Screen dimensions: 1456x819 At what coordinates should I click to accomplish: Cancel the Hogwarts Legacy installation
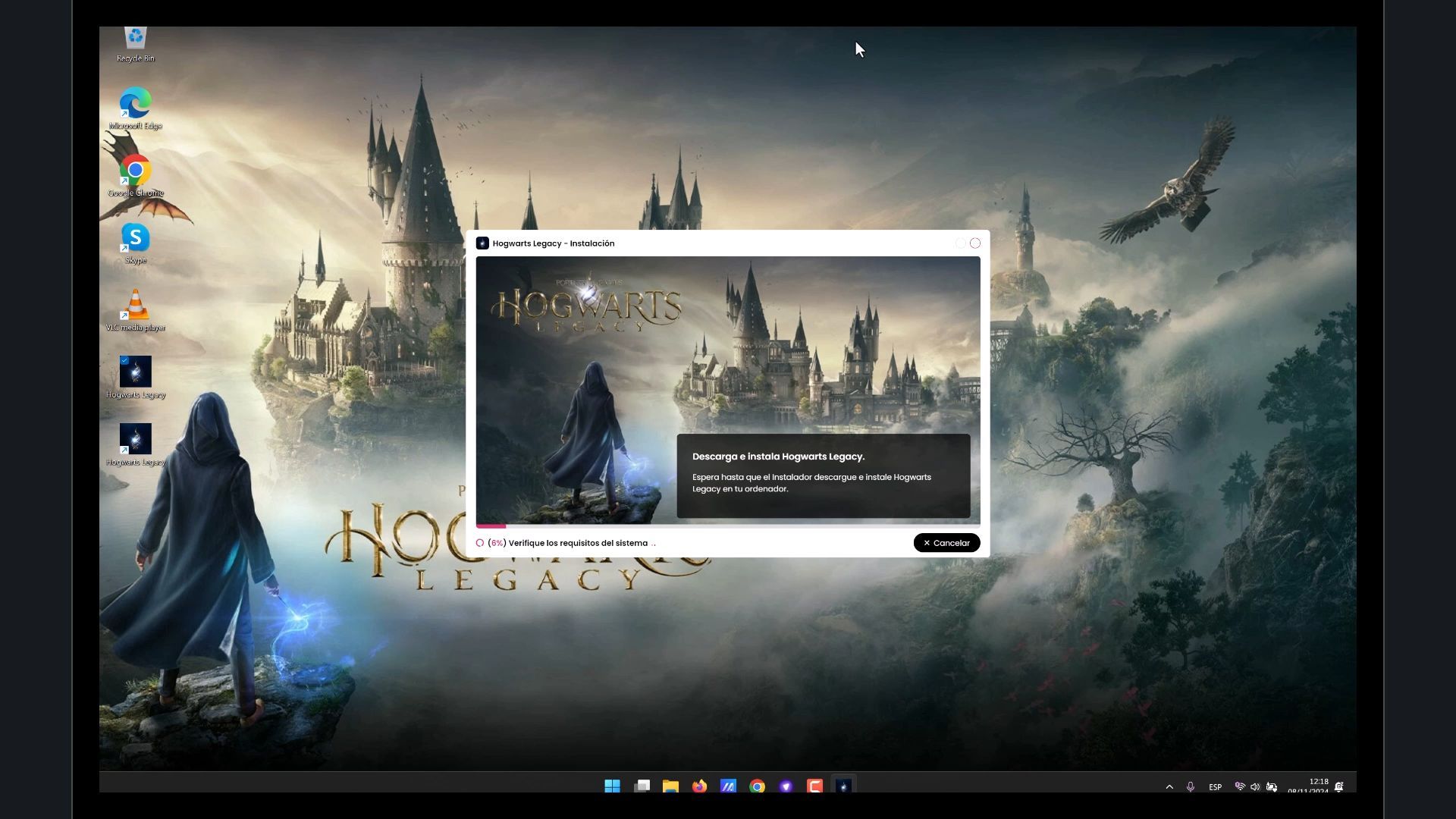[946, 543]
